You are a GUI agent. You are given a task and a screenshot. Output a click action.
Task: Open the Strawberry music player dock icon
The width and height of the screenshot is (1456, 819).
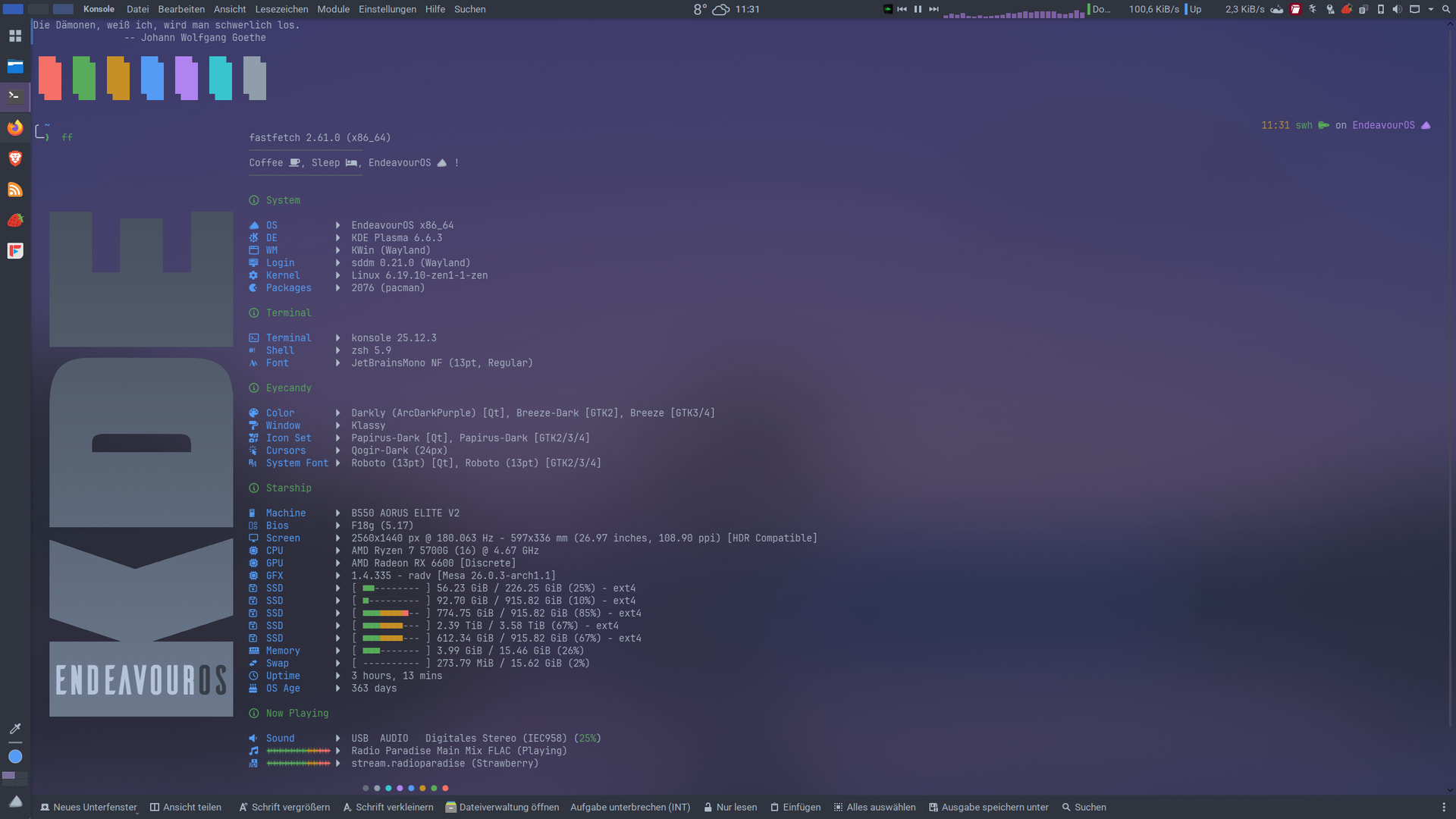coord(15,221)
